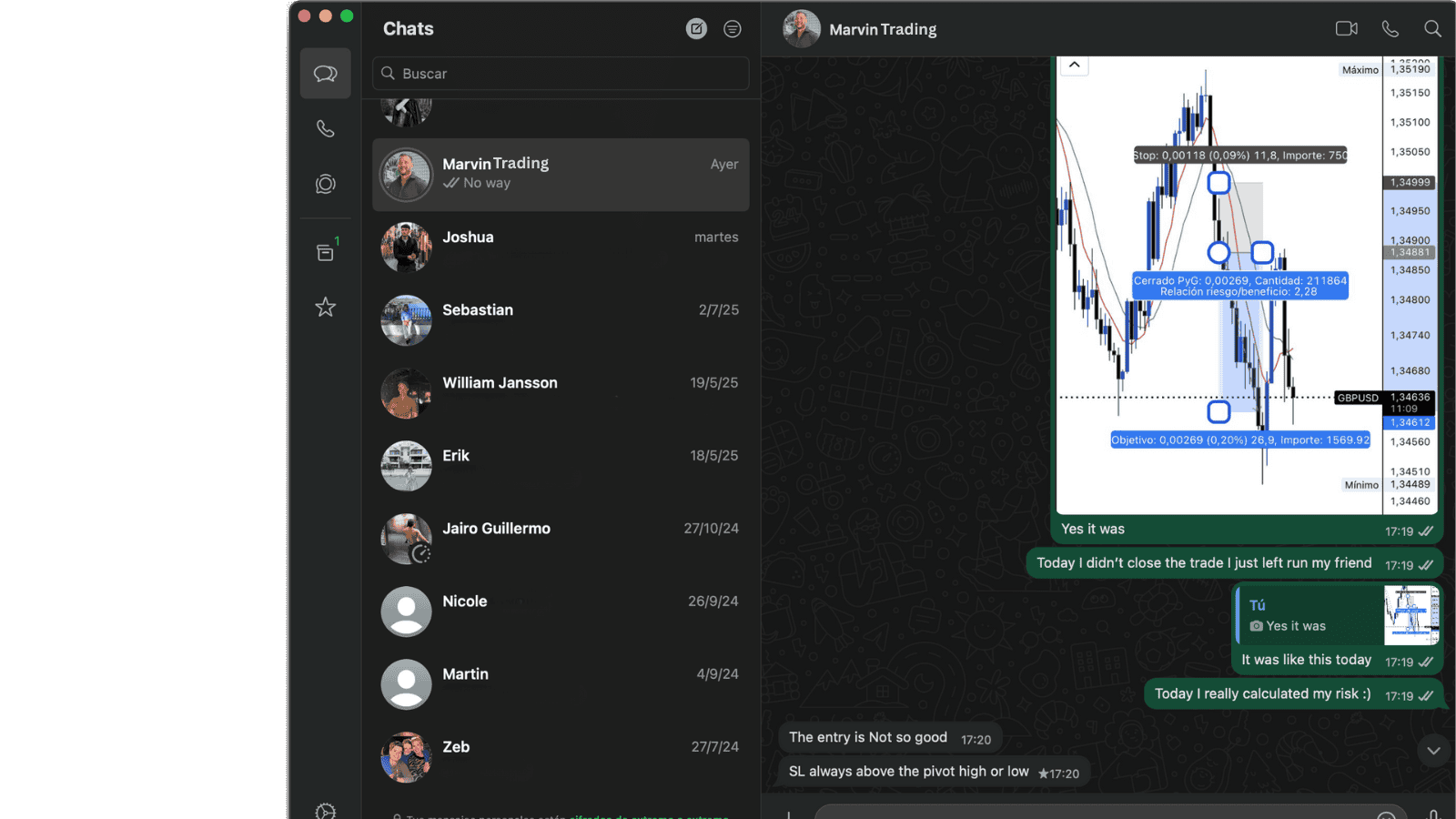
Task: Open the Calls section in the sidebar
Action: pyautogui.click(x=325, y=128)
